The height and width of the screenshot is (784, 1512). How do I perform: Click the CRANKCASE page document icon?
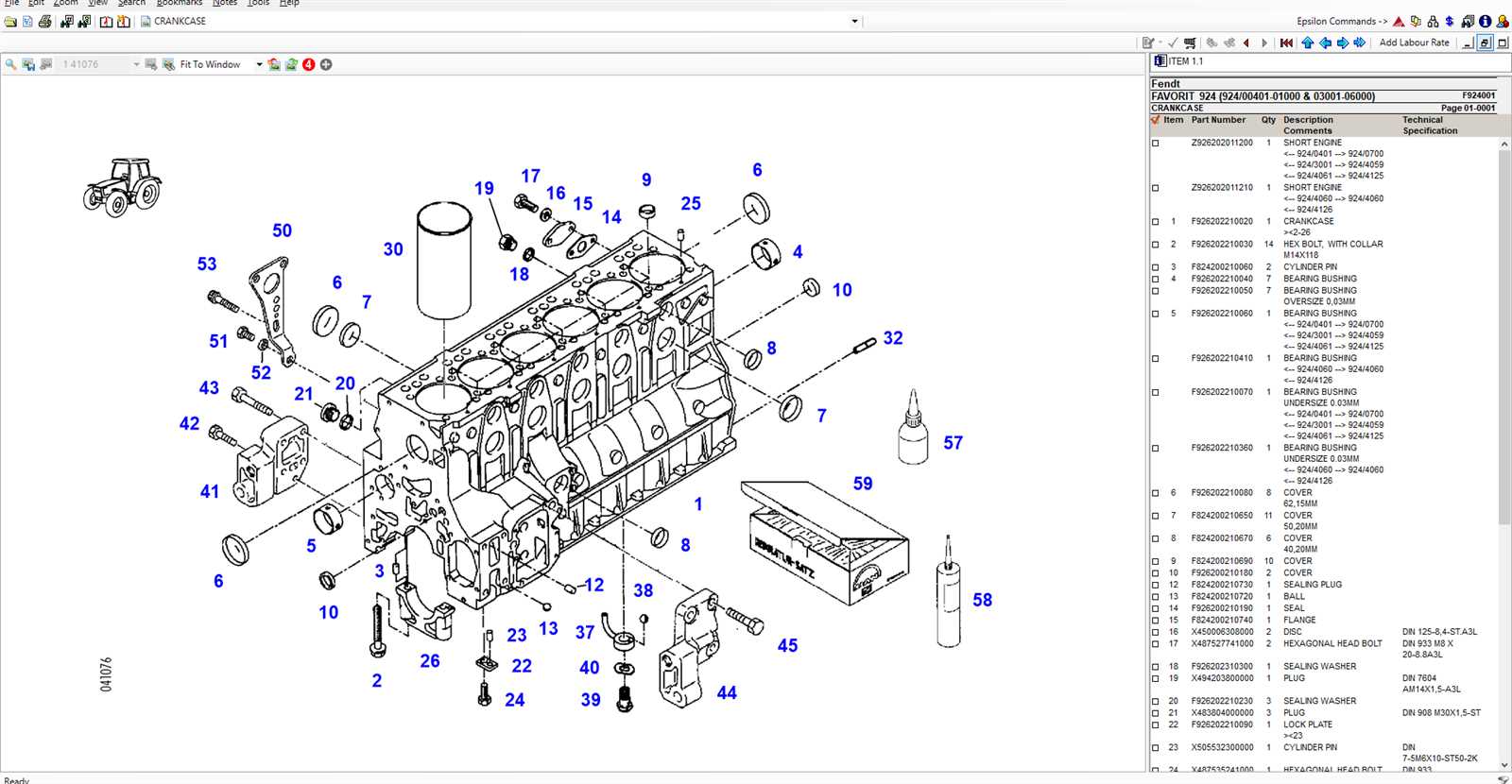tap(146, 22)
